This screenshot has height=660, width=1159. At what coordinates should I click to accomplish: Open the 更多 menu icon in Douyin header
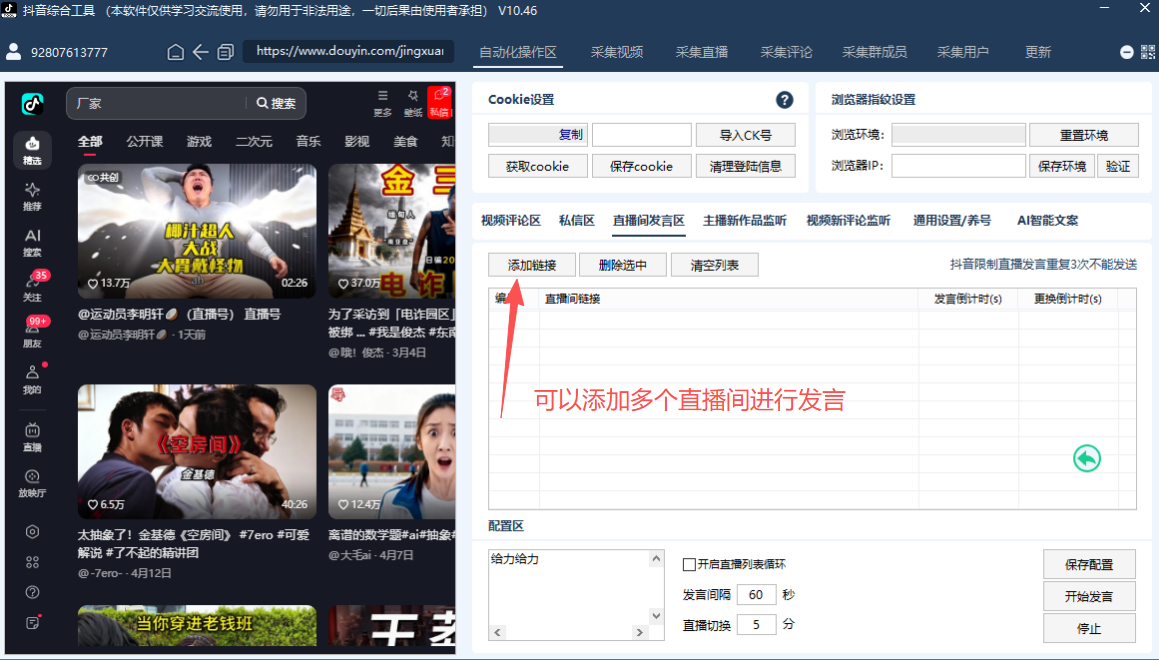click(x=382, y=103)
